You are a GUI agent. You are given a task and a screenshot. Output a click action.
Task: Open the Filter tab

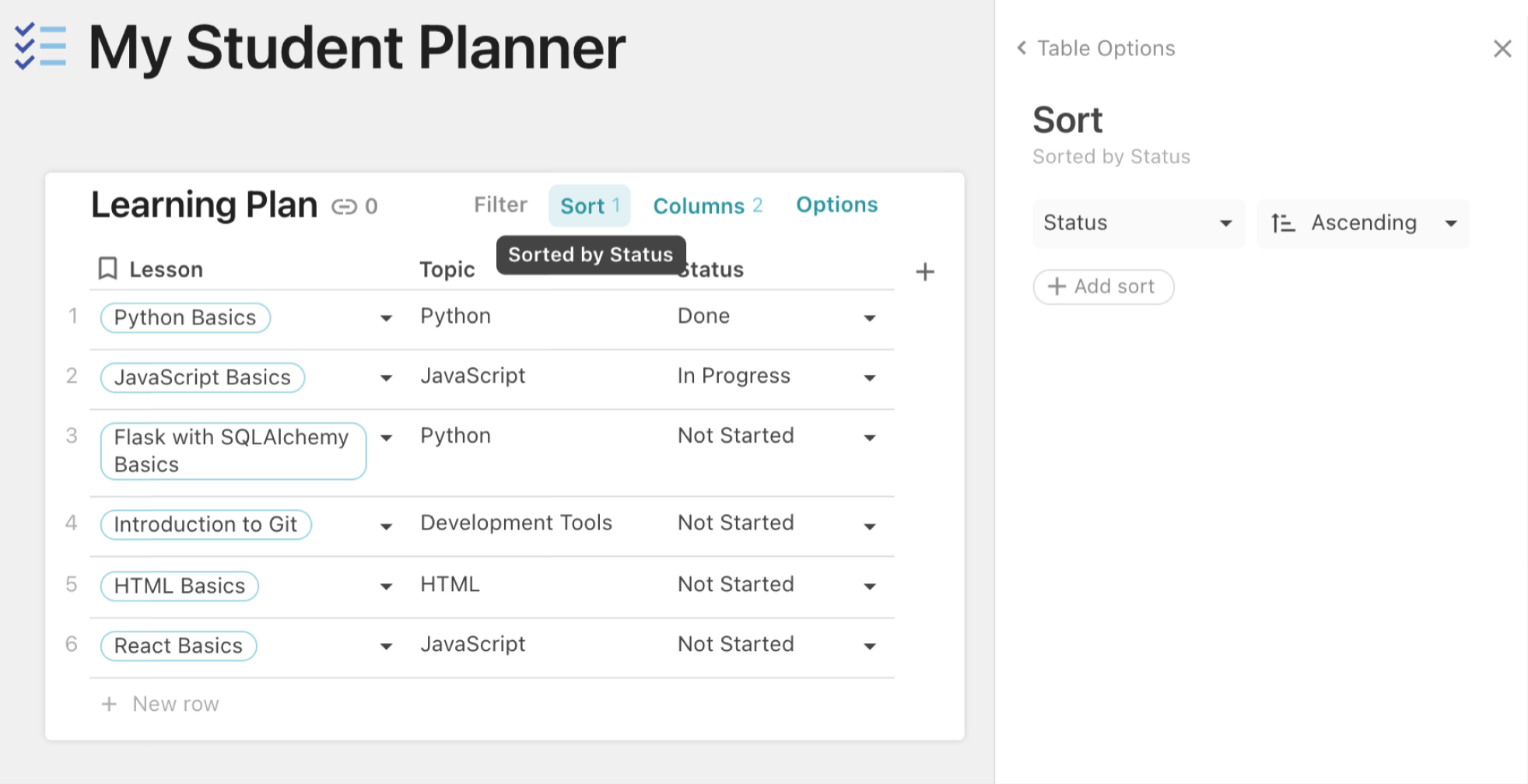tap(500, 205)
